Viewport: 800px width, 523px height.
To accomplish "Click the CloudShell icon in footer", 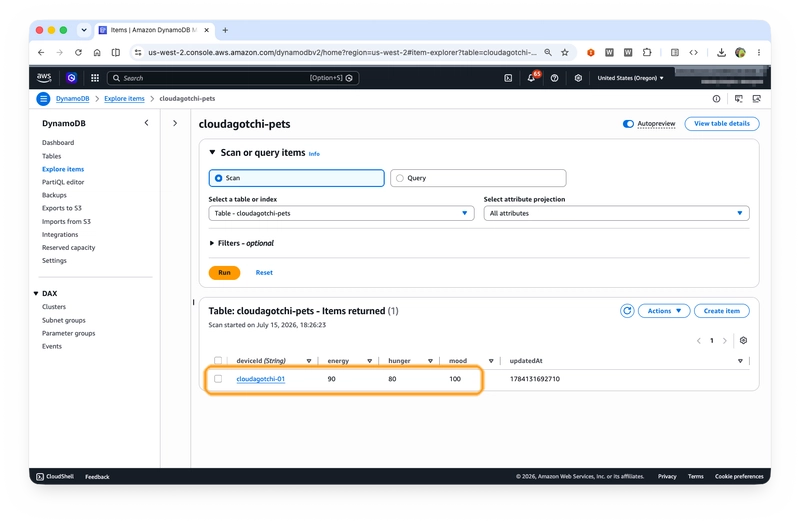I will pyautogui.click(x=40, y=477).
